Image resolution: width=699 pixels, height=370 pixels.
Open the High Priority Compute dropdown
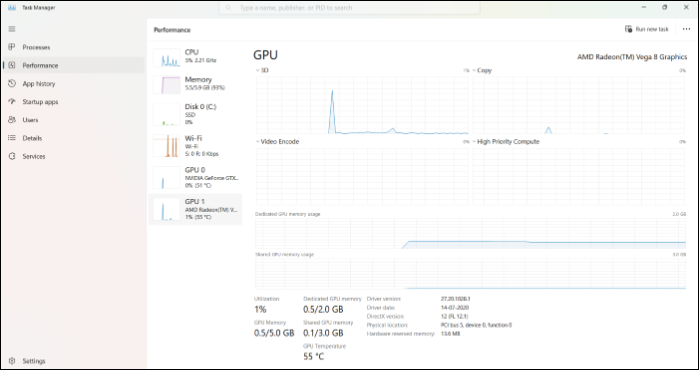pos(474,142)
